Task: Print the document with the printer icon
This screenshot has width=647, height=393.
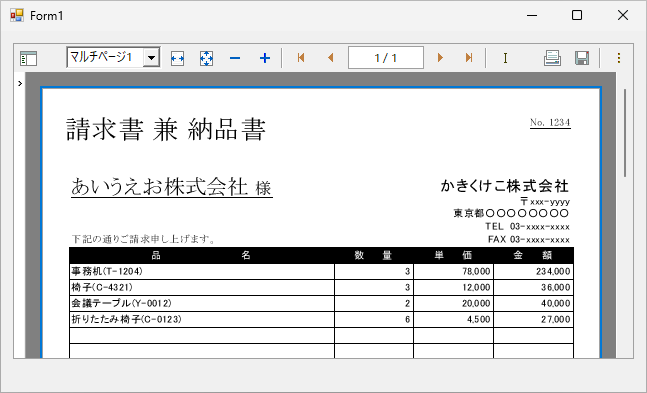Action: 552,58
